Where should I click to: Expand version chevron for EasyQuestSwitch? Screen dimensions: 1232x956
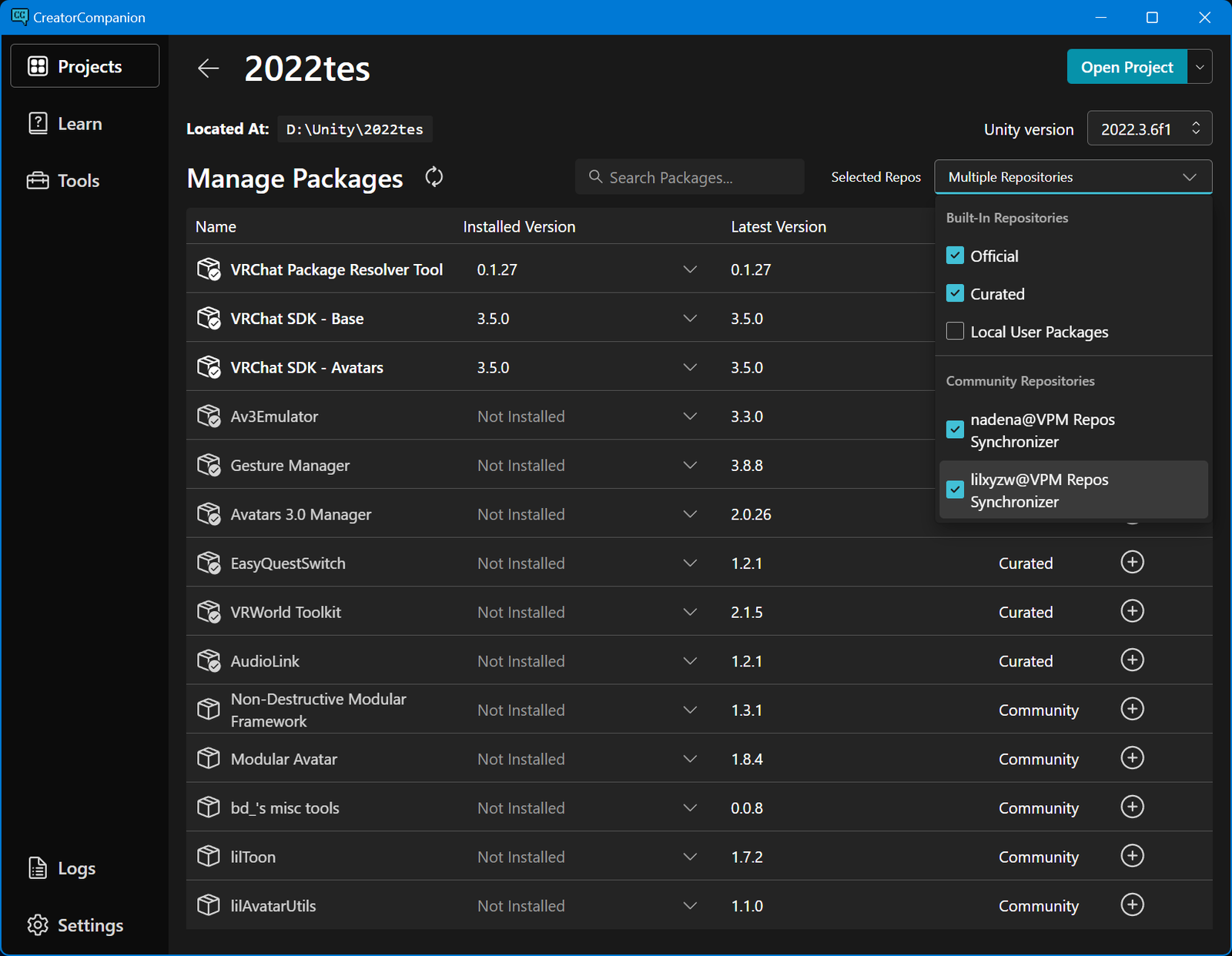690,563
